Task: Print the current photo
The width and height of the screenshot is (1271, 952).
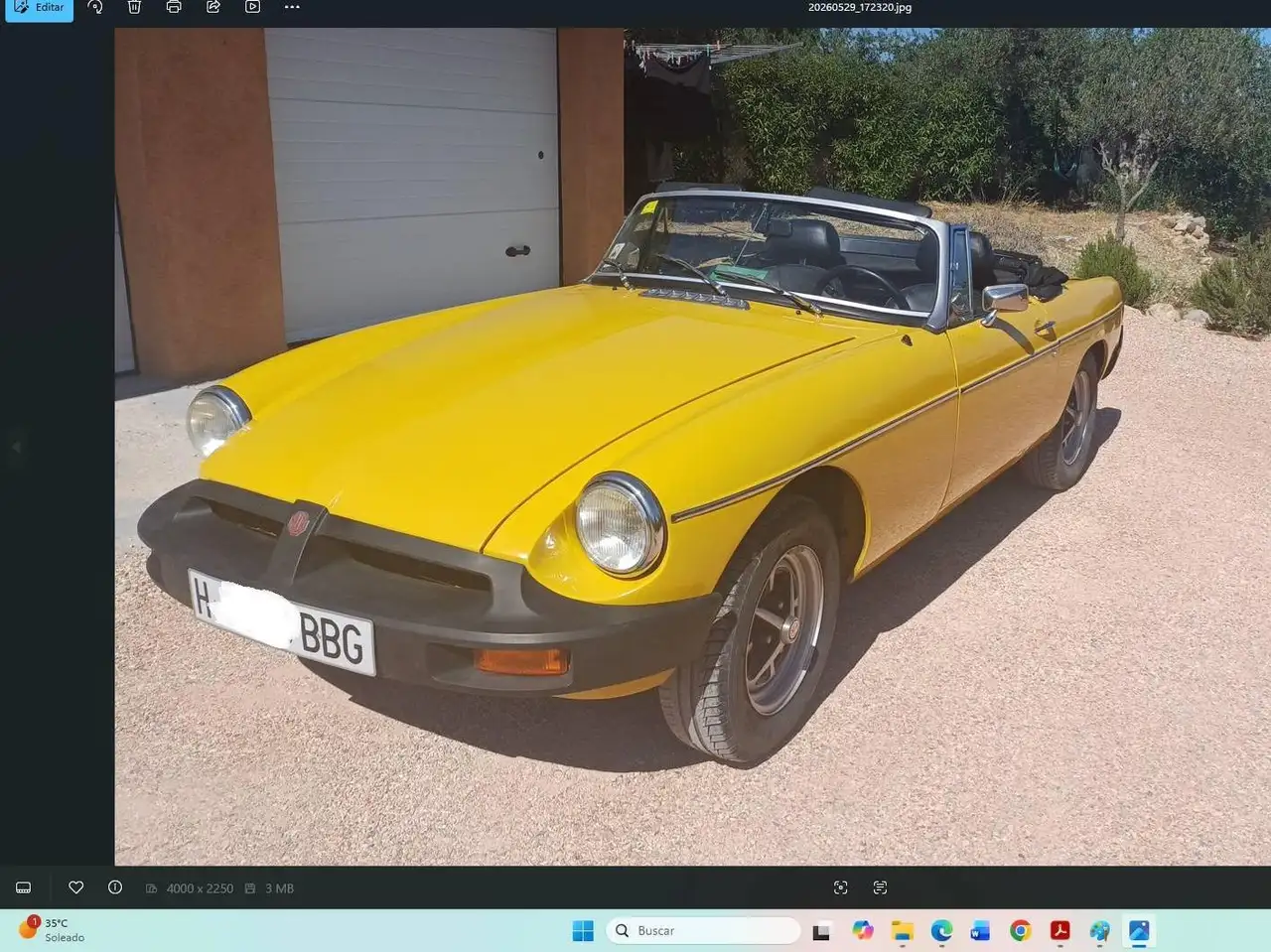Action: click(174, 7)
